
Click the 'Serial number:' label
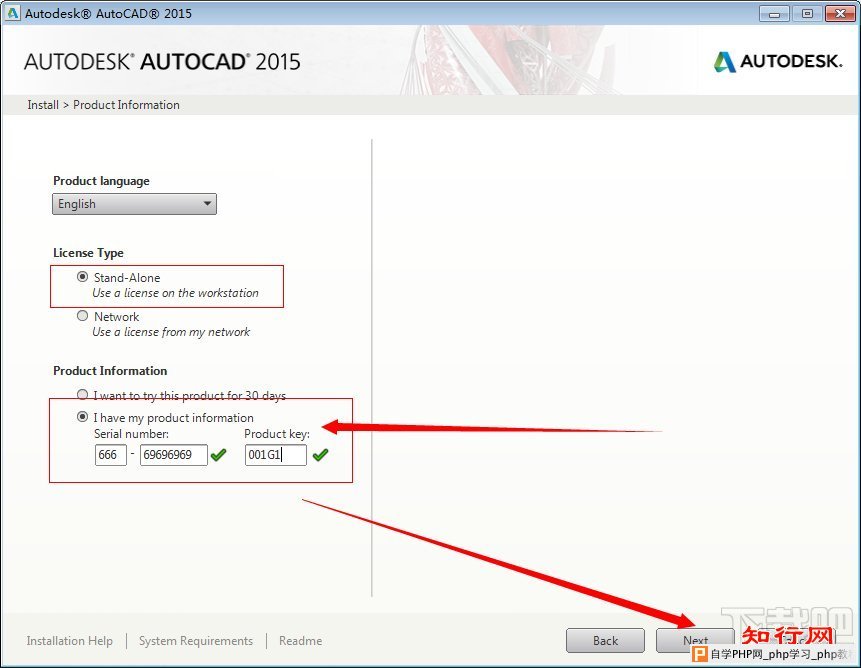tap(131, 434)
